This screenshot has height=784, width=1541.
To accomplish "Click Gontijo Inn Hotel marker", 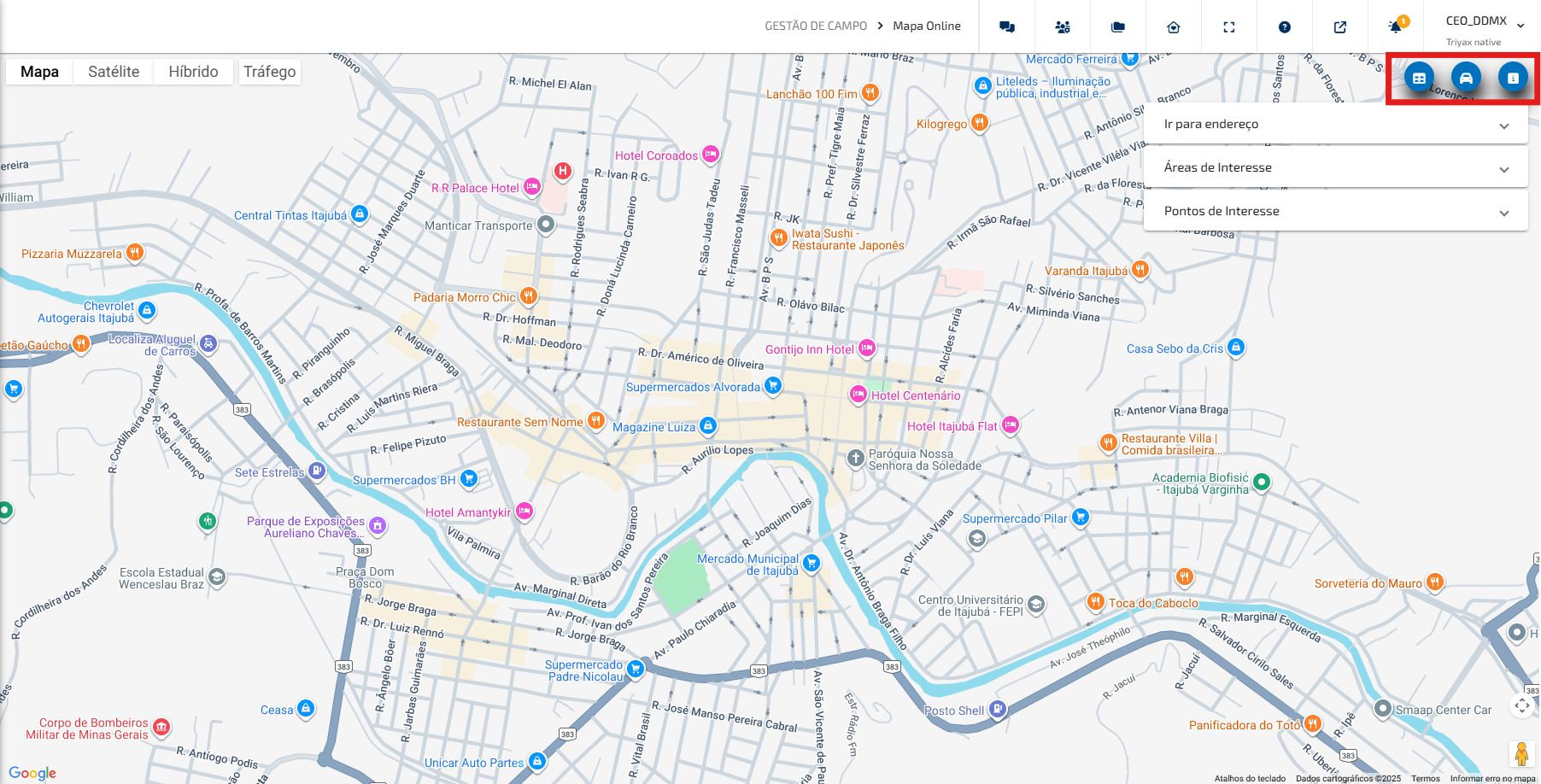I will pyautogui.click(x=867, y=348).
